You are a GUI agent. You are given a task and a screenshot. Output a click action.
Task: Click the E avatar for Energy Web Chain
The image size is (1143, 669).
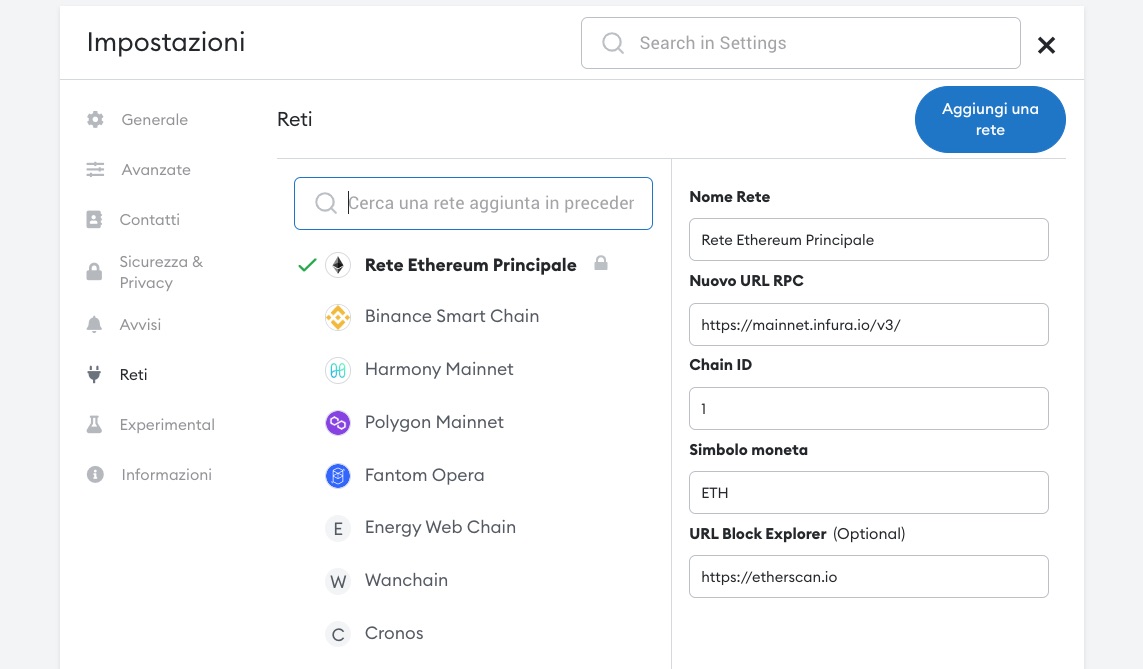point(338,528)
